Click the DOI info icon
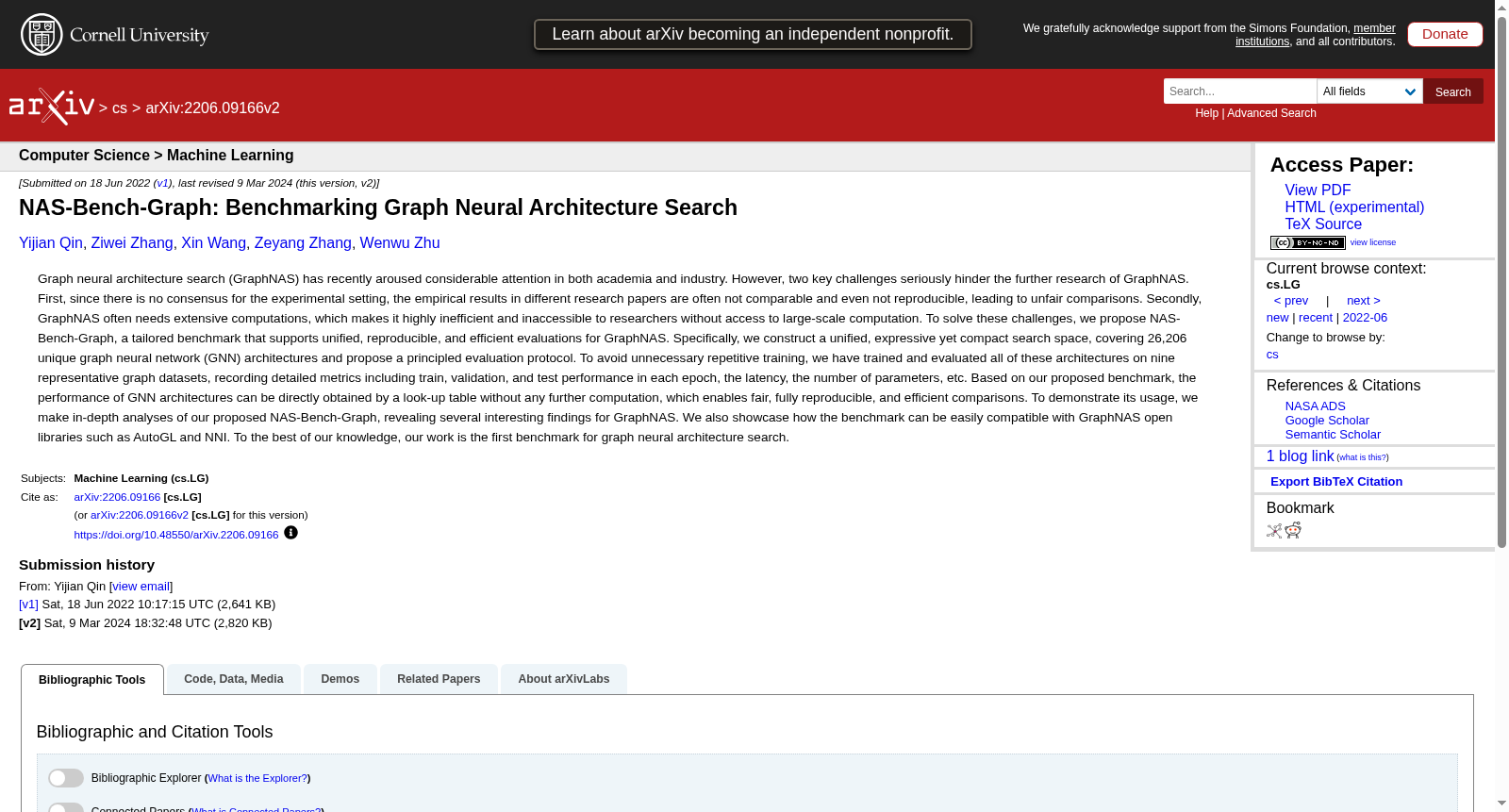Viewport: 1509px width, 812px height. [290, 533]
